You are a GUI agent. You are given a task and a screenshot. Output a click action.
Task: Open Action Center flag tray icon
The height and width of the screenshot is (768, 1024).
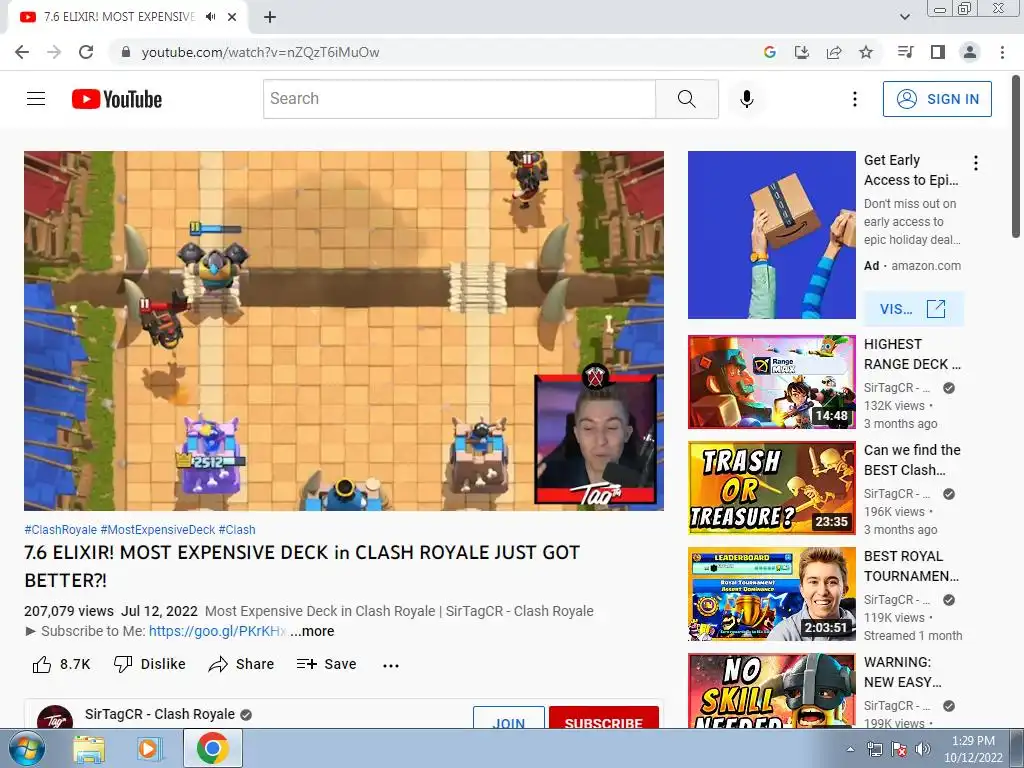pos(899,749)
